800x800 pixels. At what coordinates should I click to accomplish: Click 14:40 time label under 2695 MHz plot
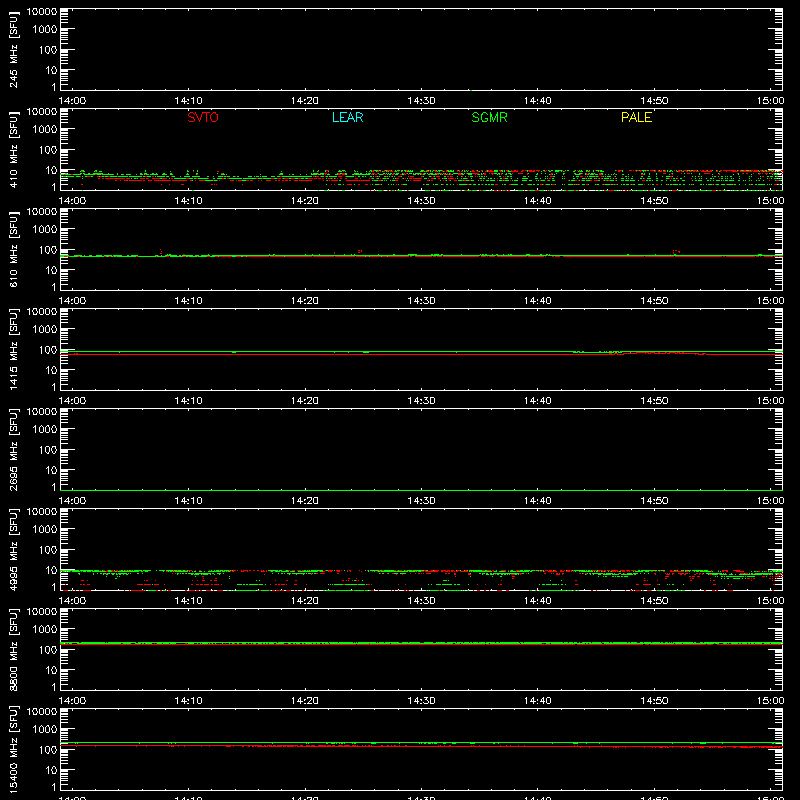click(x=537, y=501)
